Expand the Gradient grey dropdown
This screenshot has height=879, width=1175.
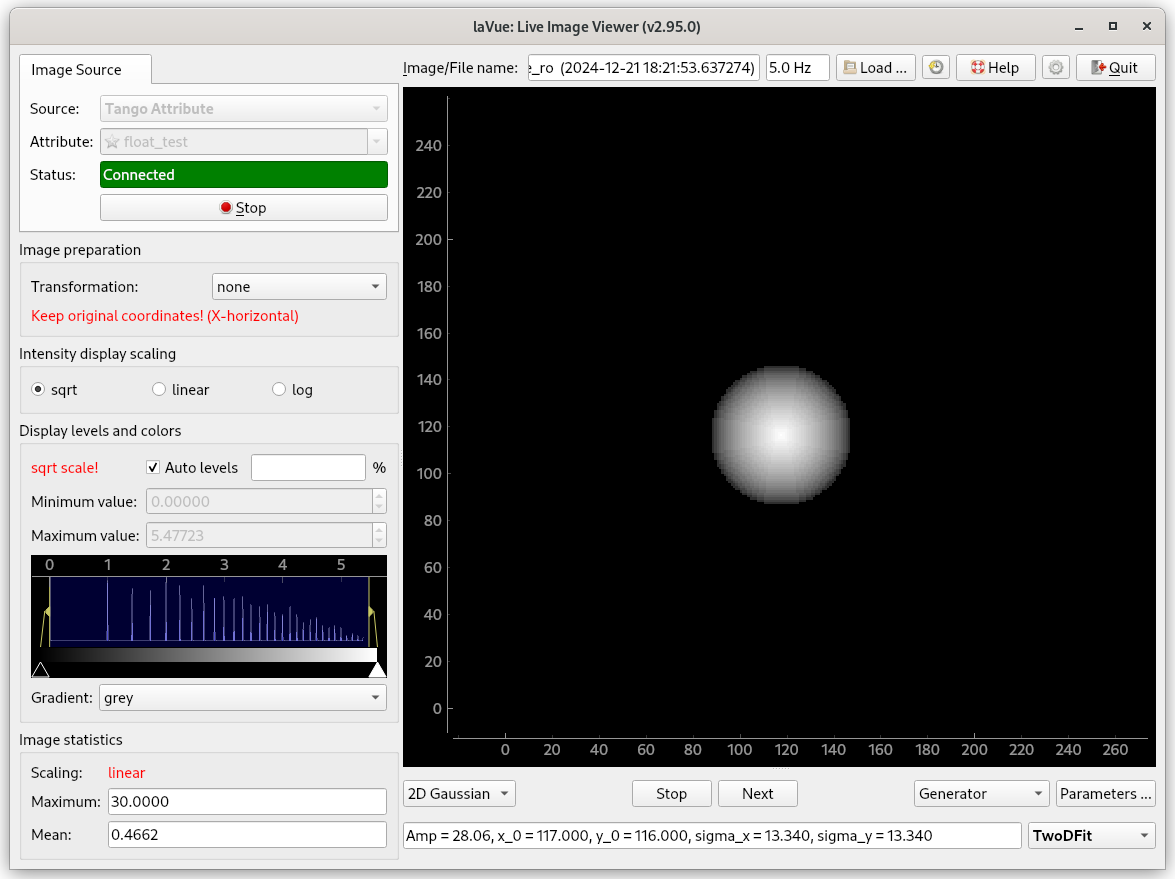[242, 698]
